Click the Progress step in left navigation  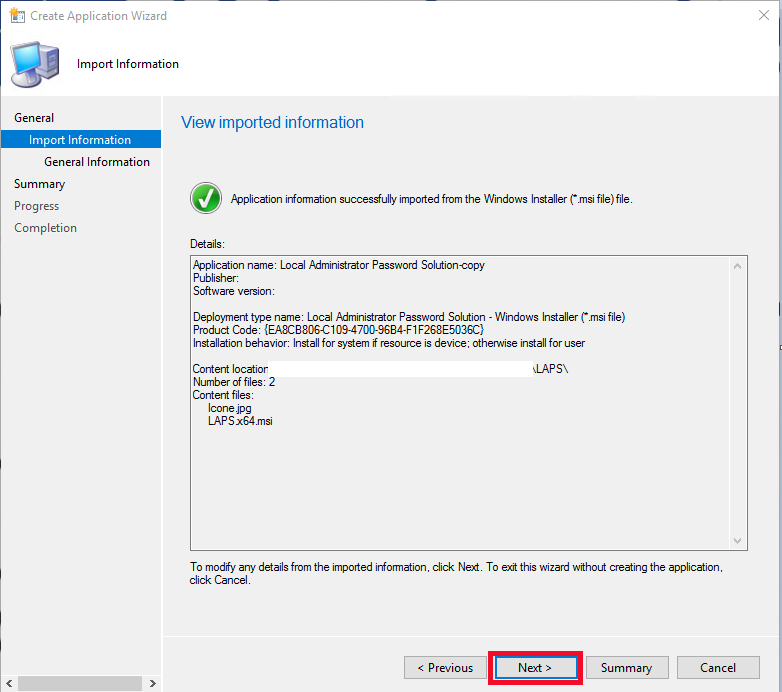coord(36,206)
